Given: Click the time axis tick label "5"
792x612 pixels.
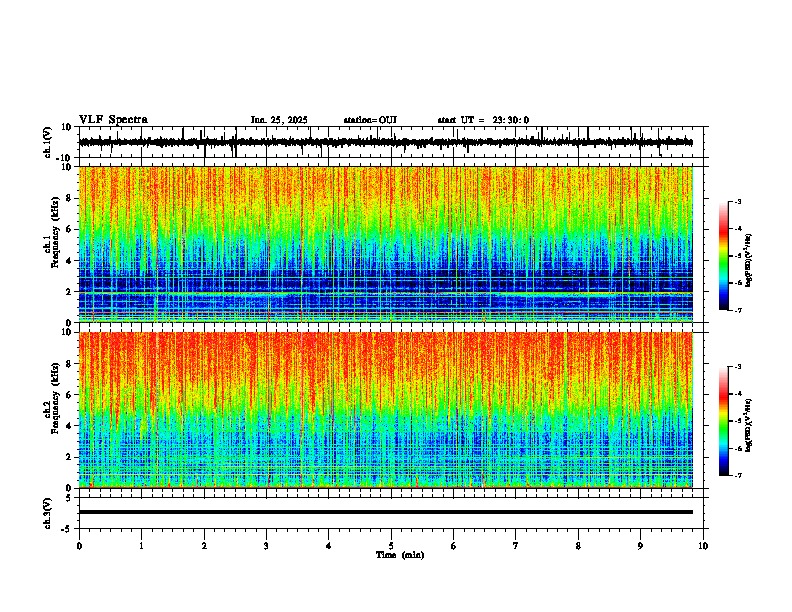Looking at the screenshot, I should click(x=391, y=546).
